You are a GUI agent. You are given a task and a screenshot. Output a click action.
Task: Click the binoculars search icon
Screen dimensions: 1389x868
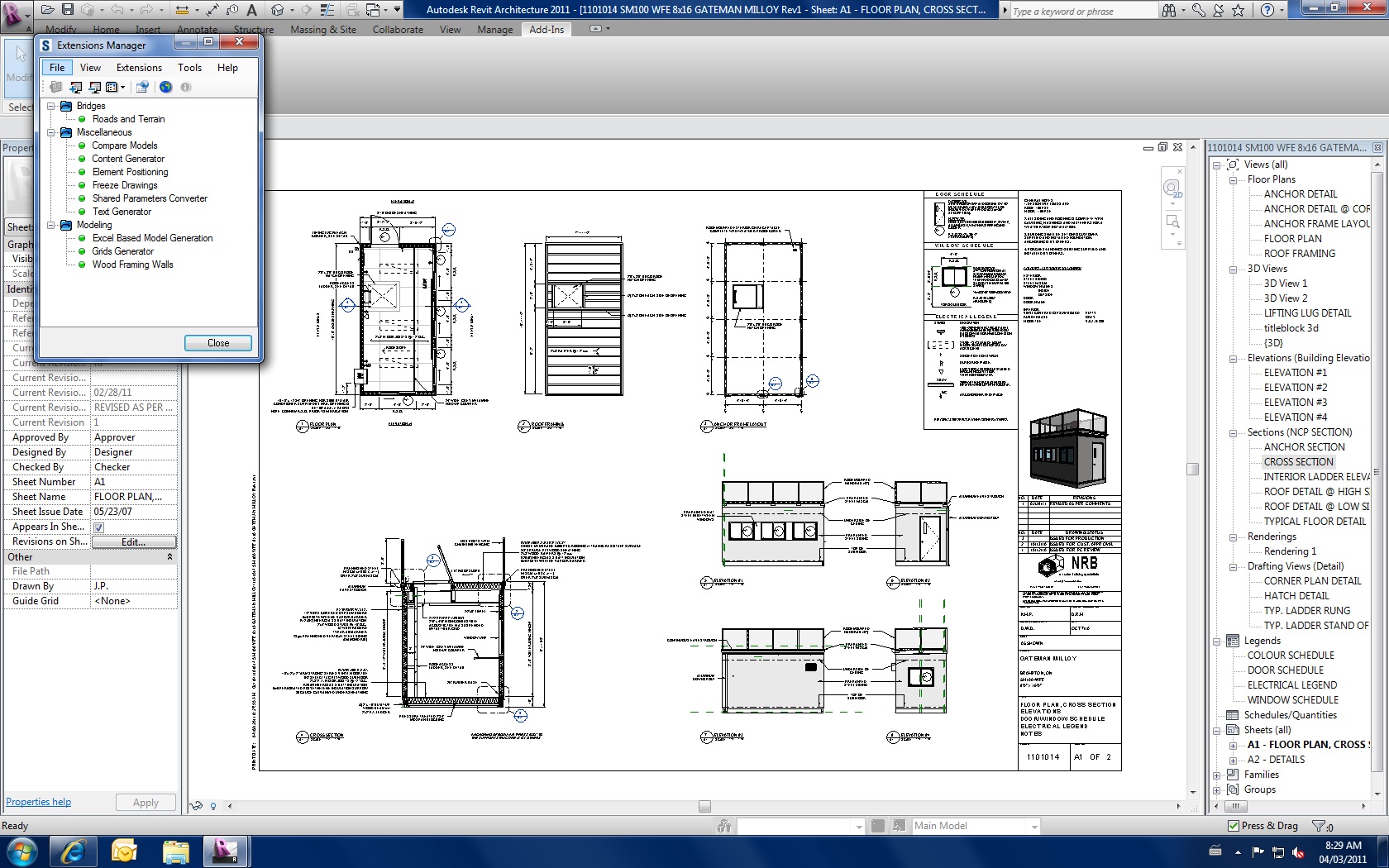pos(1169,11)
